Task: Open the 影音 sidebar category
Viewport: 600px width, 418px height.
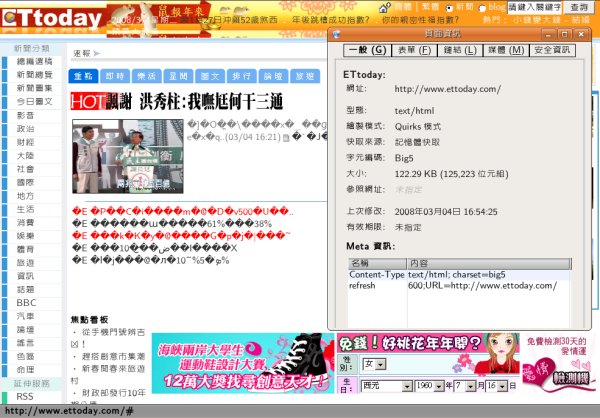Action: pos(25,115)
